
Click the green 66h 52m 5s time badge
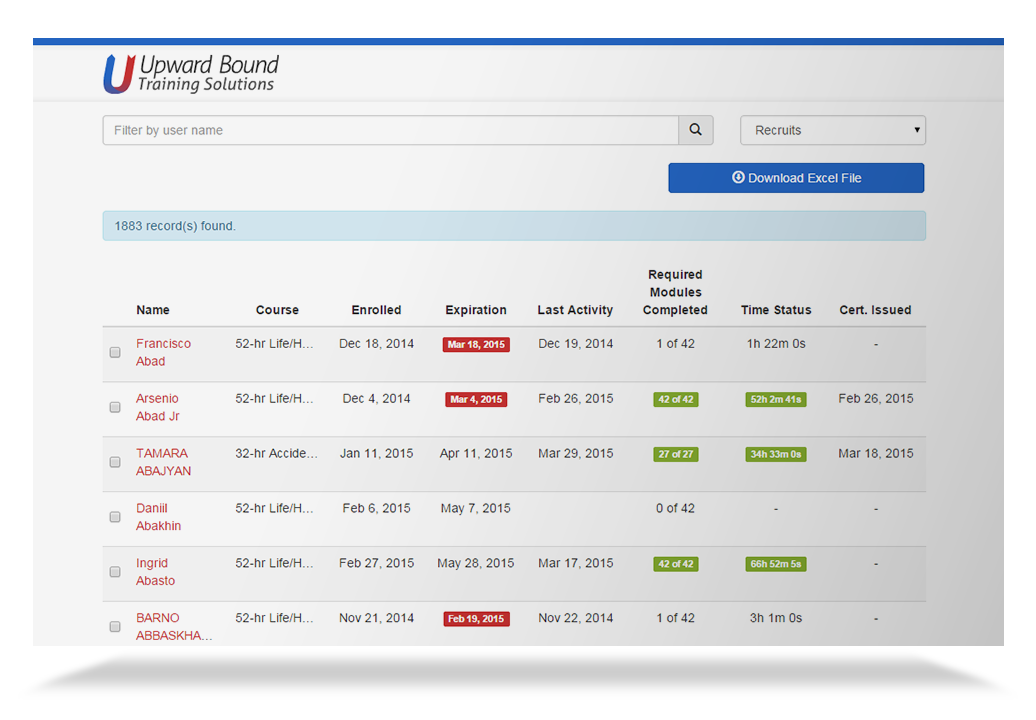pos(776,564)
